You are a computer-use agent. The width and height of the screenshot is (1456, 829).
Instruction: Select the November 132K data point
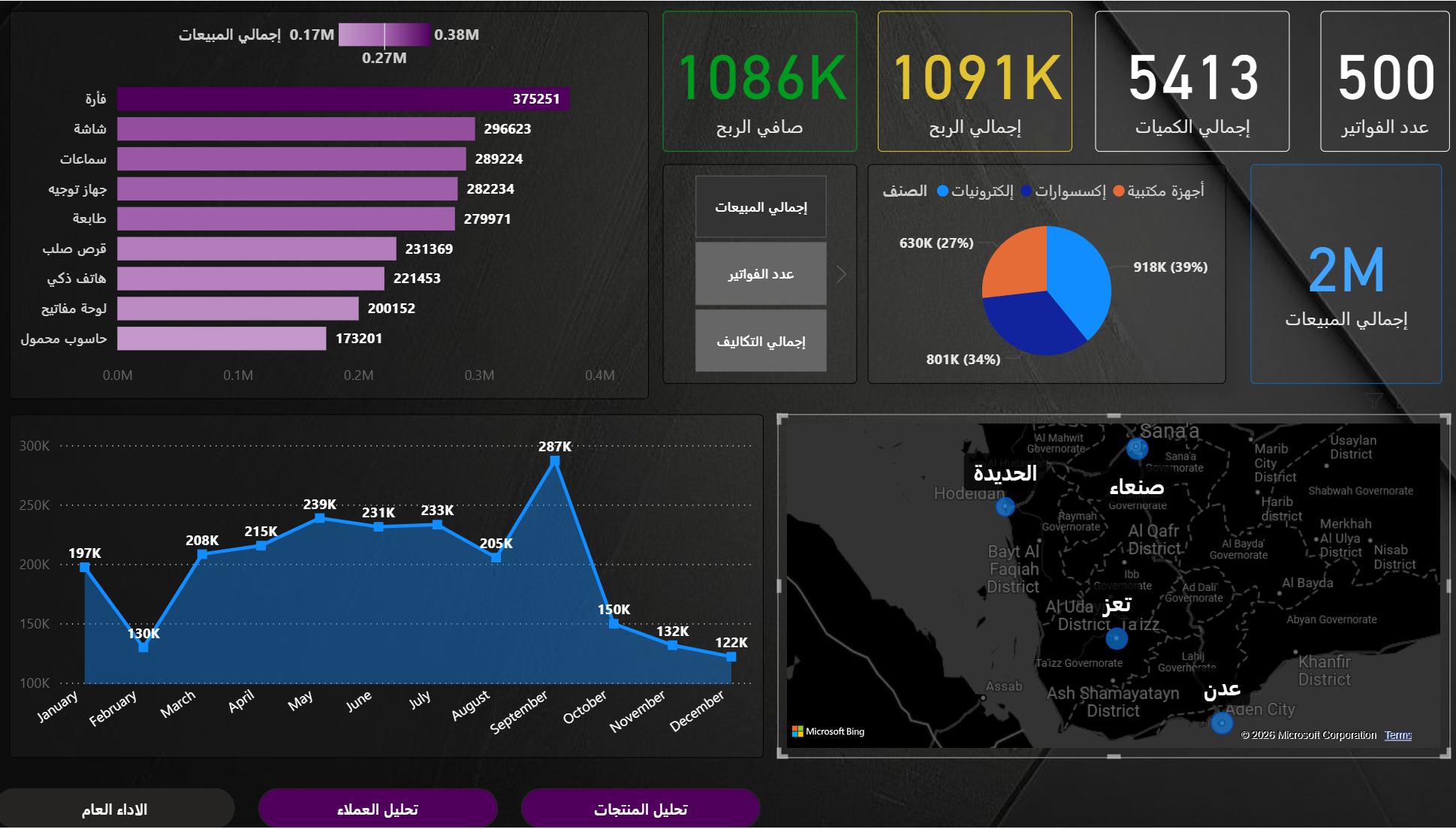point(672,645)
